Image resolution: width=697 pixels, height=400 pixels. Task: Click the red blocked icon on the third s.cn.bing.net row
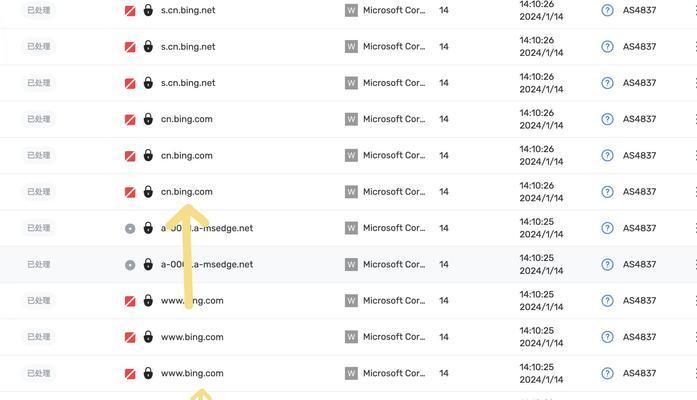(x=130, y=83)
